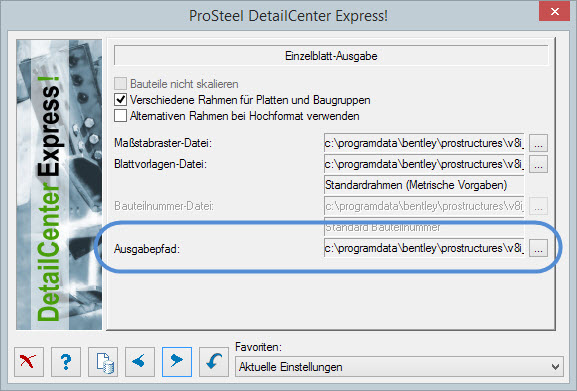Open help with the question mark icon

pos(66,362)
